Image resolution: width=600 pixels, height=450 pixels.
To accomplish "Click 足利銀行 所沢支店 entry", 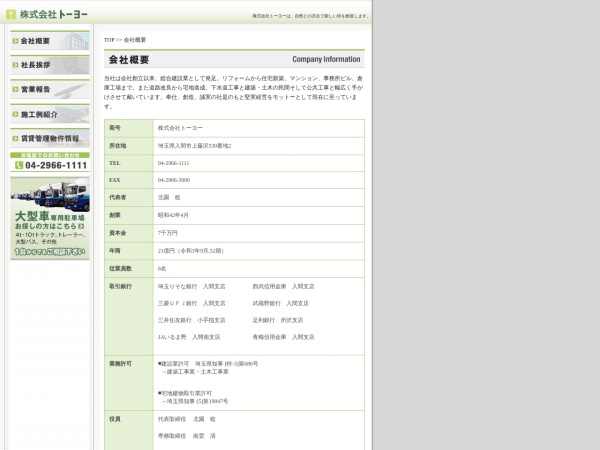I will [x=277, y=320].
